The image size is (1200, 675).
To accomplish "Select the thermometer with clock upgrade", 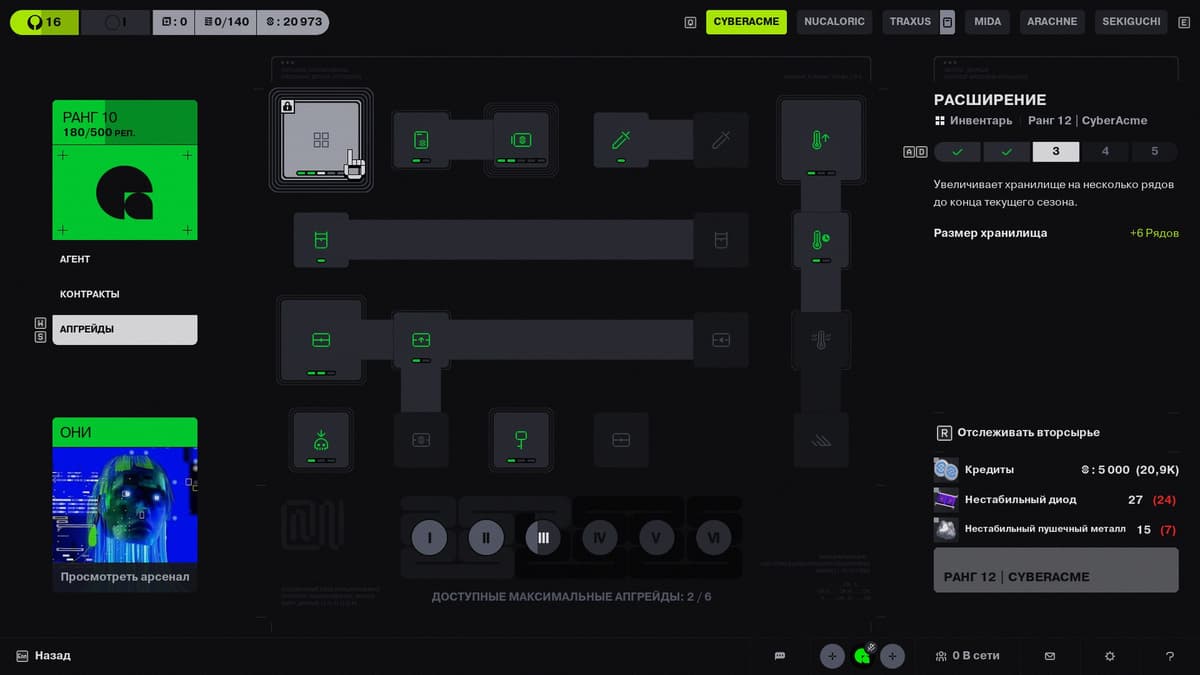I will [x=820, y=240].
